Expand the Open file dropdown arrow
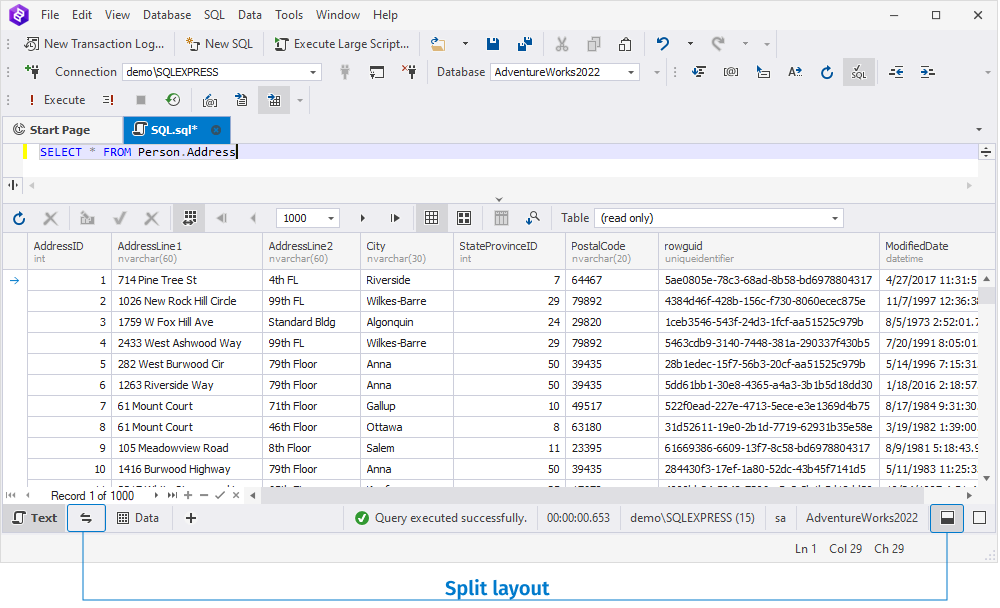This screenshot has width=1000, height=608. coord(465,44)
